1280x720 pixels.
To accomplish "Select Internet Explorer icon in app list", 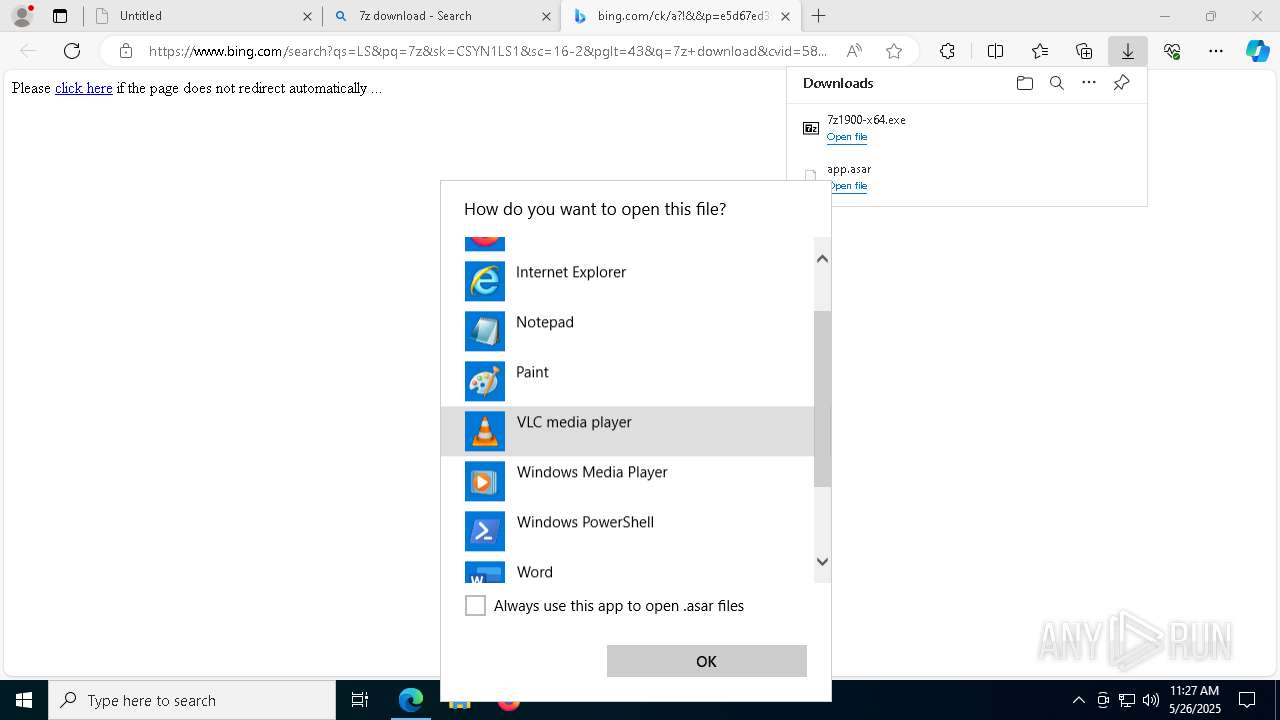I will pos(485,281).
